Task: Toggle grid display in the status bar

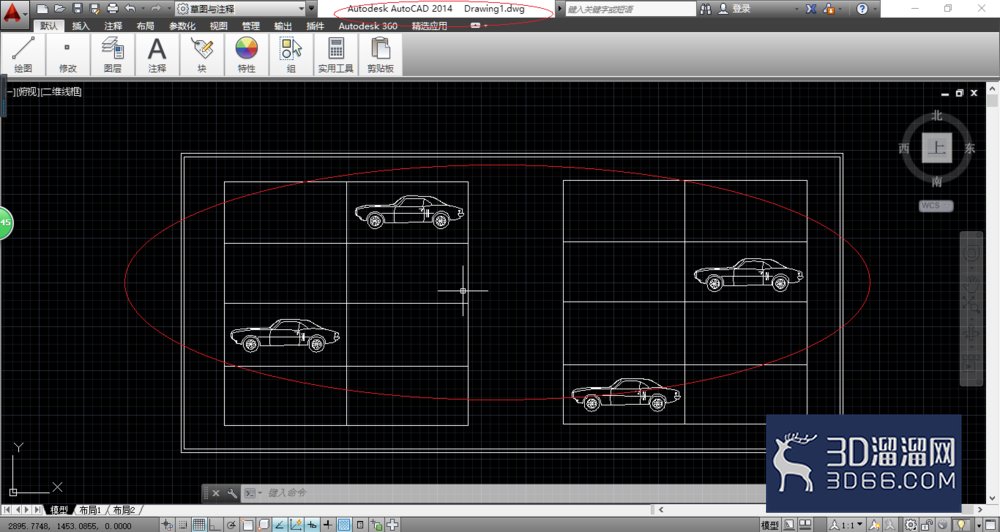Action: pos(198,526)
